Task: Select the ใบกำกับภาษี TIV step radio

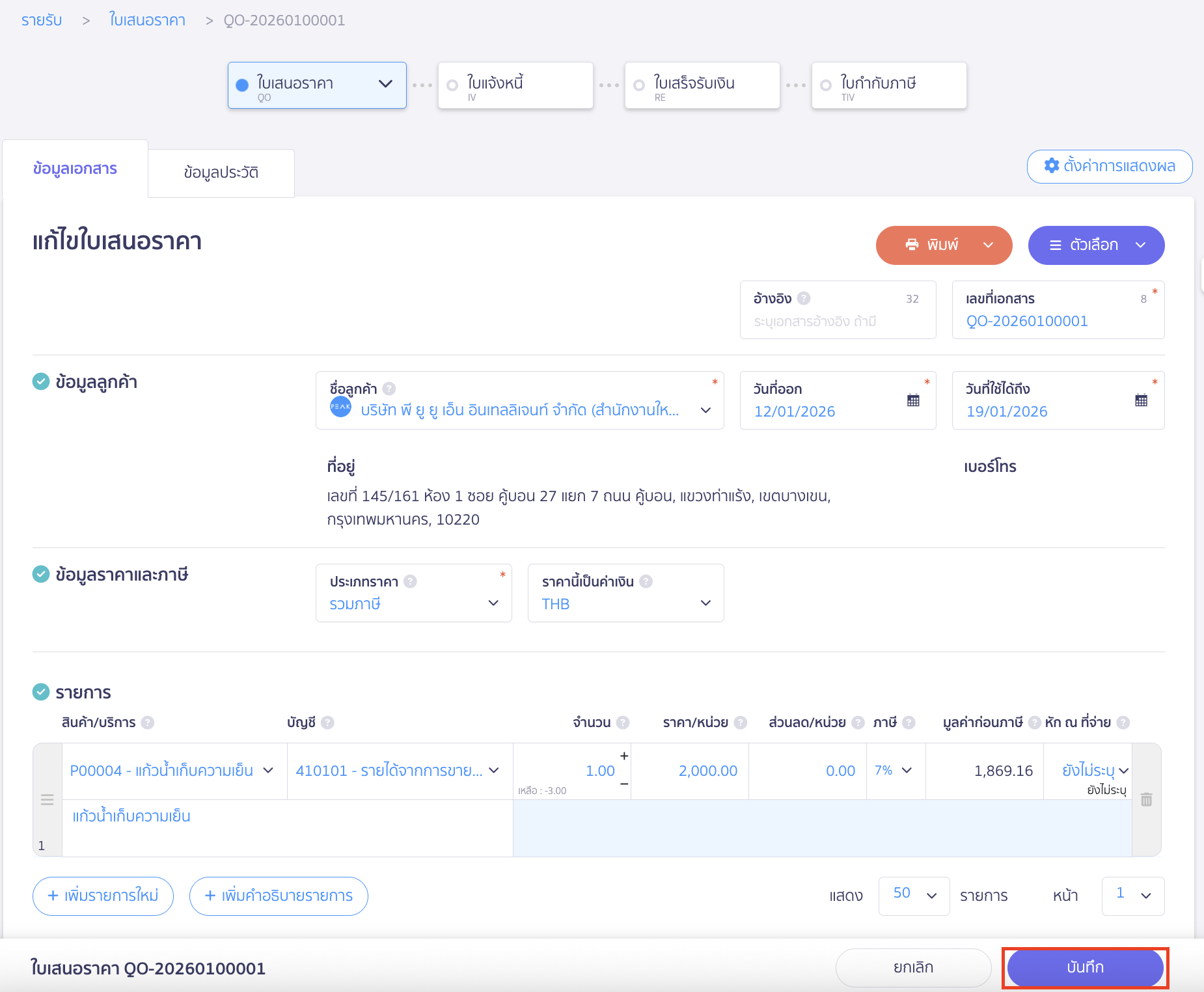Action: 826,85
